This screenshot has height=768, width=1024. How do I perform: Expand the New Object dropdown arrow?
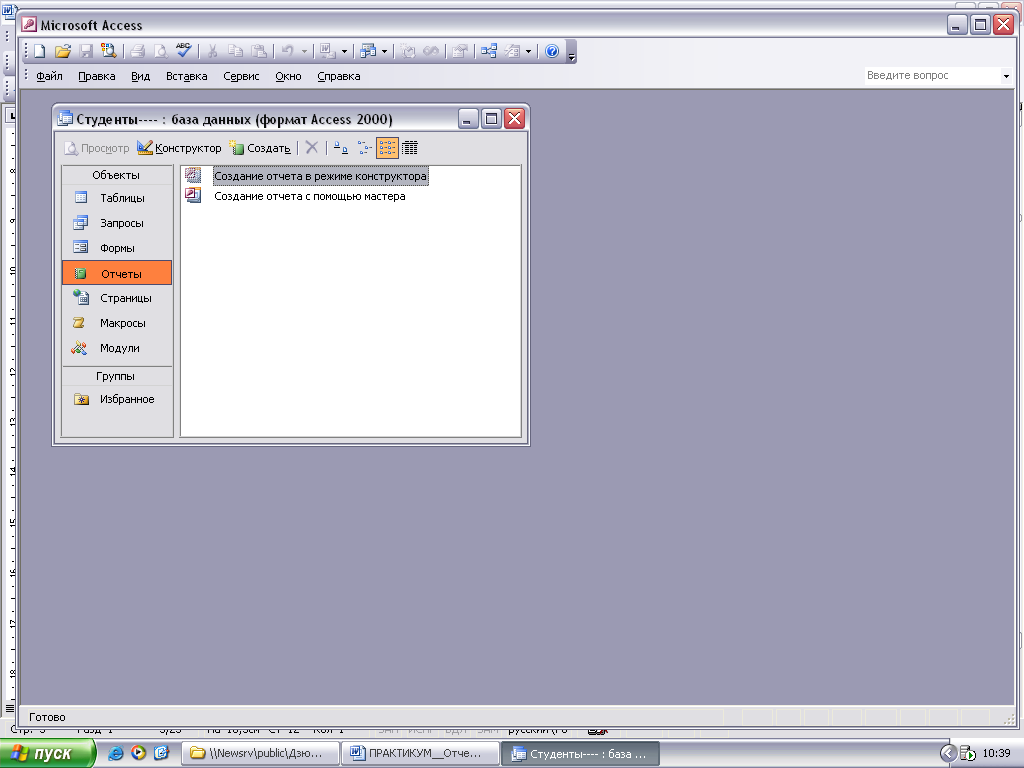pyautogui.click(x=528, y=52)
